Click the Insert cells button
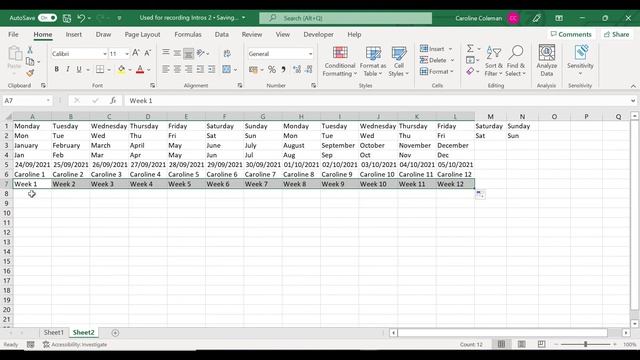This screenshot has width=640, height=360. coord(432,49)
